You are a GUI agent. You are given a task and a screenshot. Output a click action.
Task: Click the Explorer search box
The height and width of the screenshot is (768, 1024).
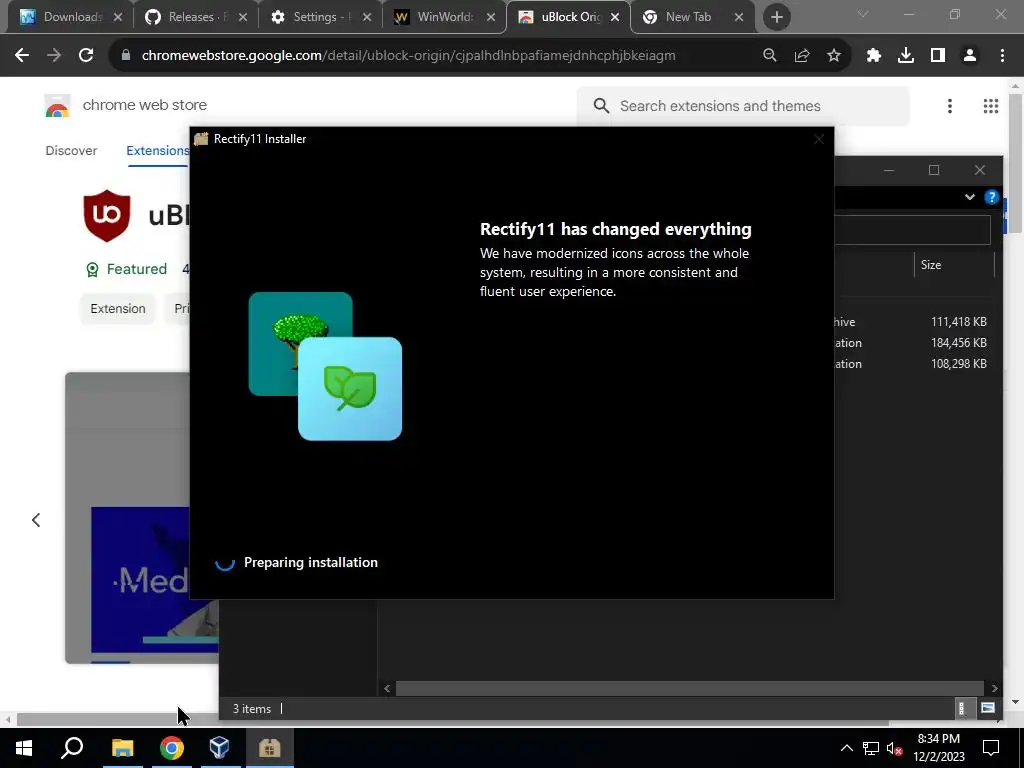912,231
